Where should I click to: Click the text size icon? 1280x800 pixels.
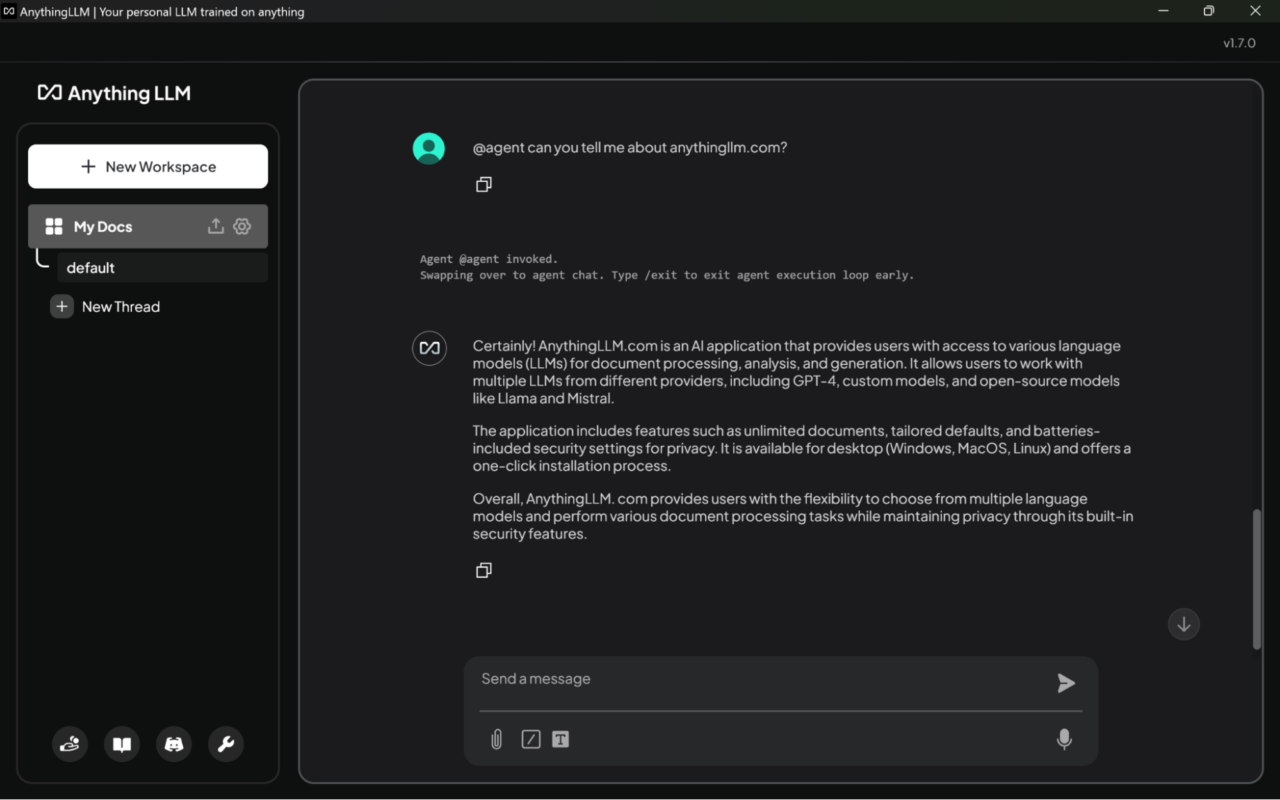(561, 740)
